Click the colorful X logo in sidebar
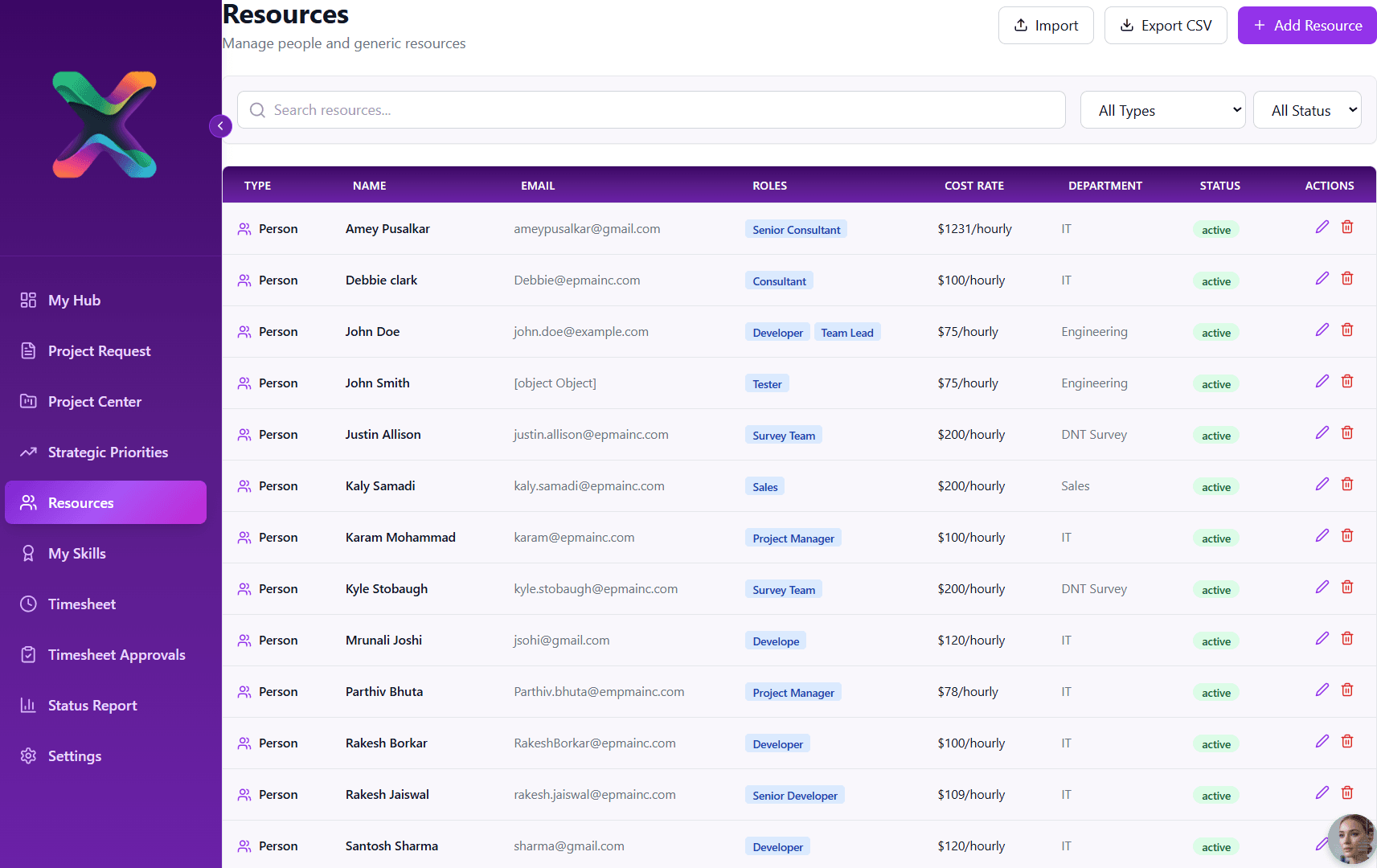This screenshot has width=1377, height=868. (105, 125)
